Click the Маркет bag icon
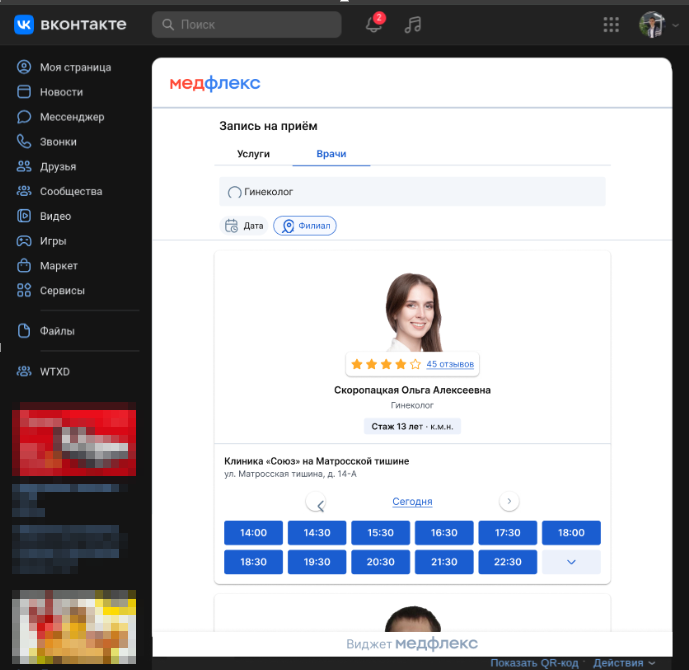This screenshot has width=689, height=670. 24,265
